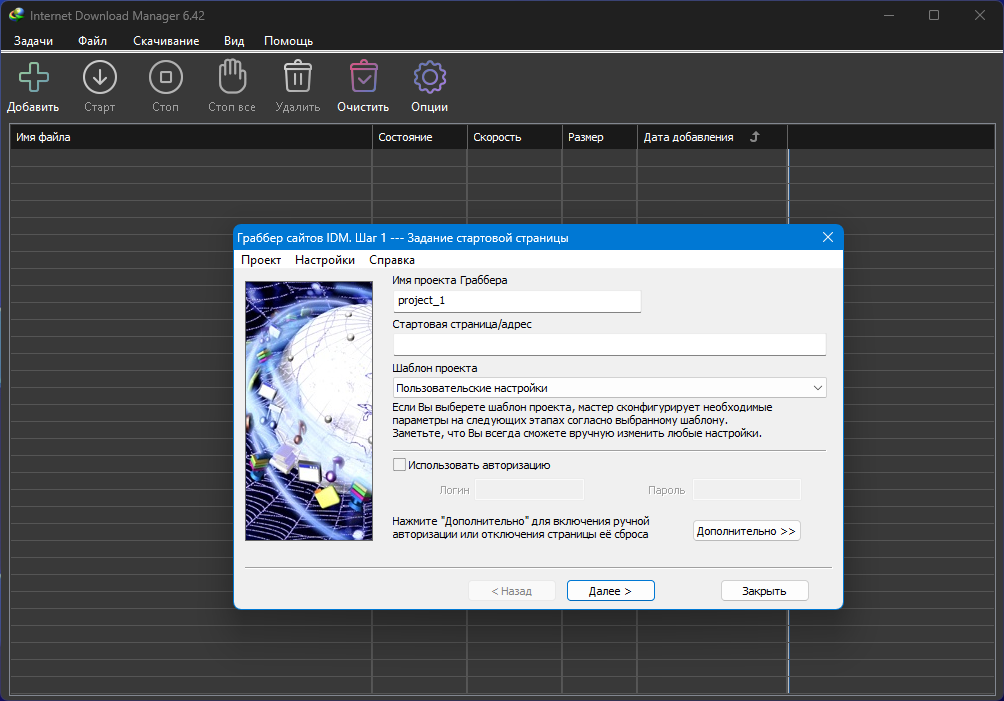Screen dimensions: 1004x701
Task: Click the Добавить (Add) plus icon
Action: point(33,78)
